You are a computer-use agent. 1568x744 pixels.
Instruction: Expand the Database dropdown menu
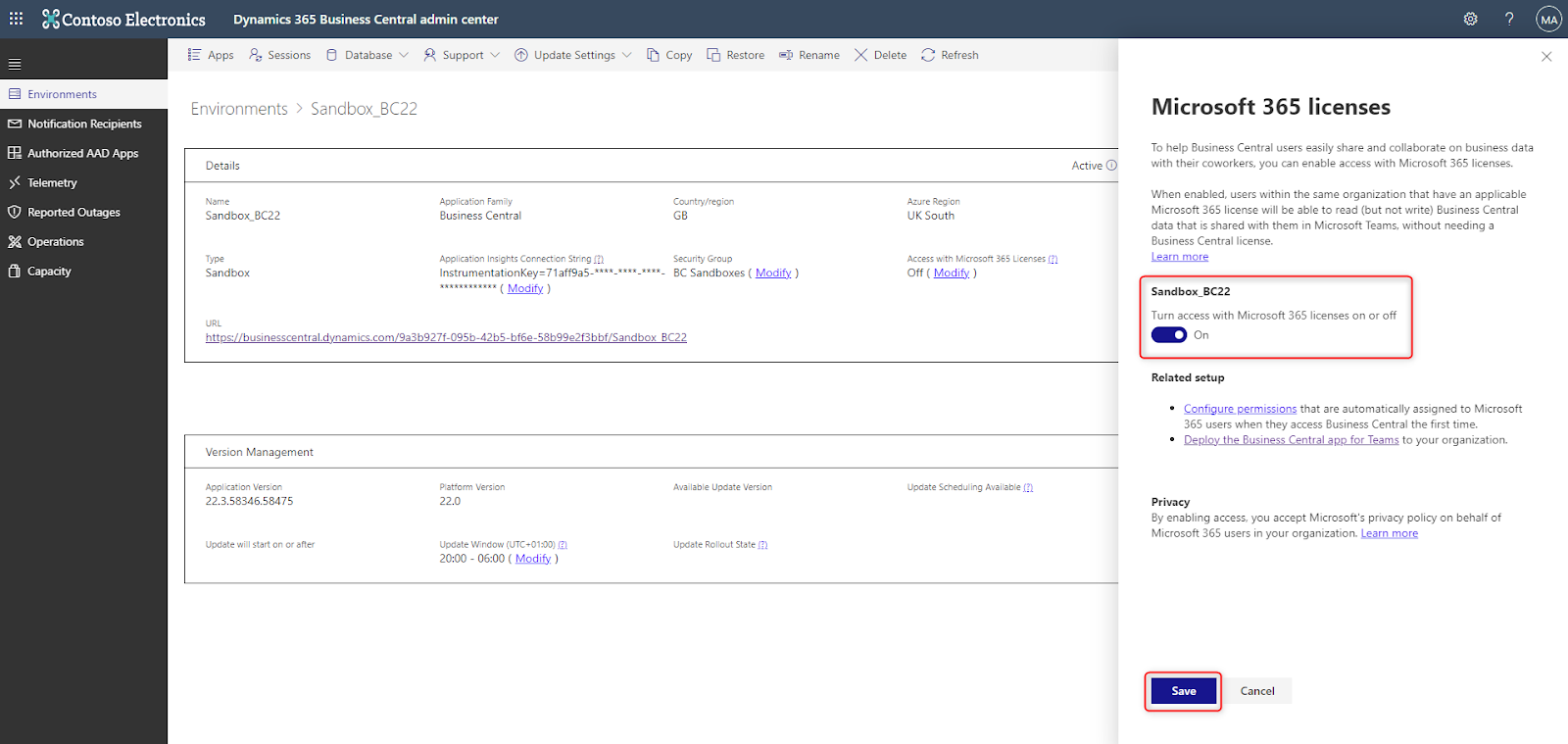pyautogui.click(x=367, y=55)
